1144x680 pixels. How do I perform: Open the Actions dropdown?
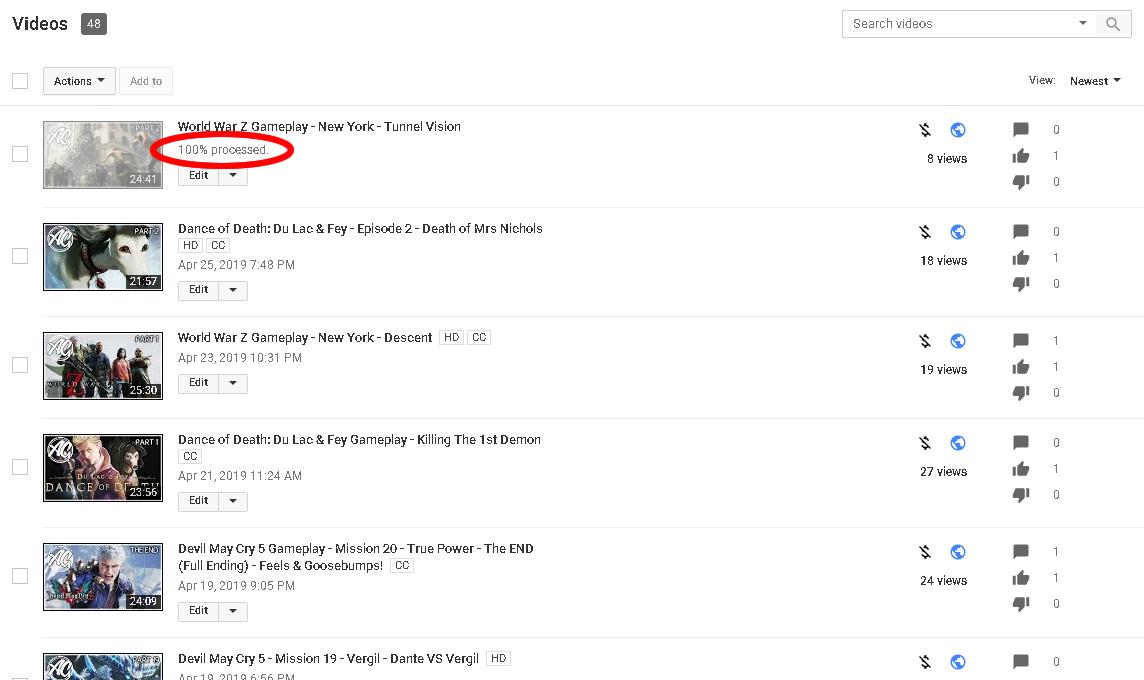click(80, 81)
